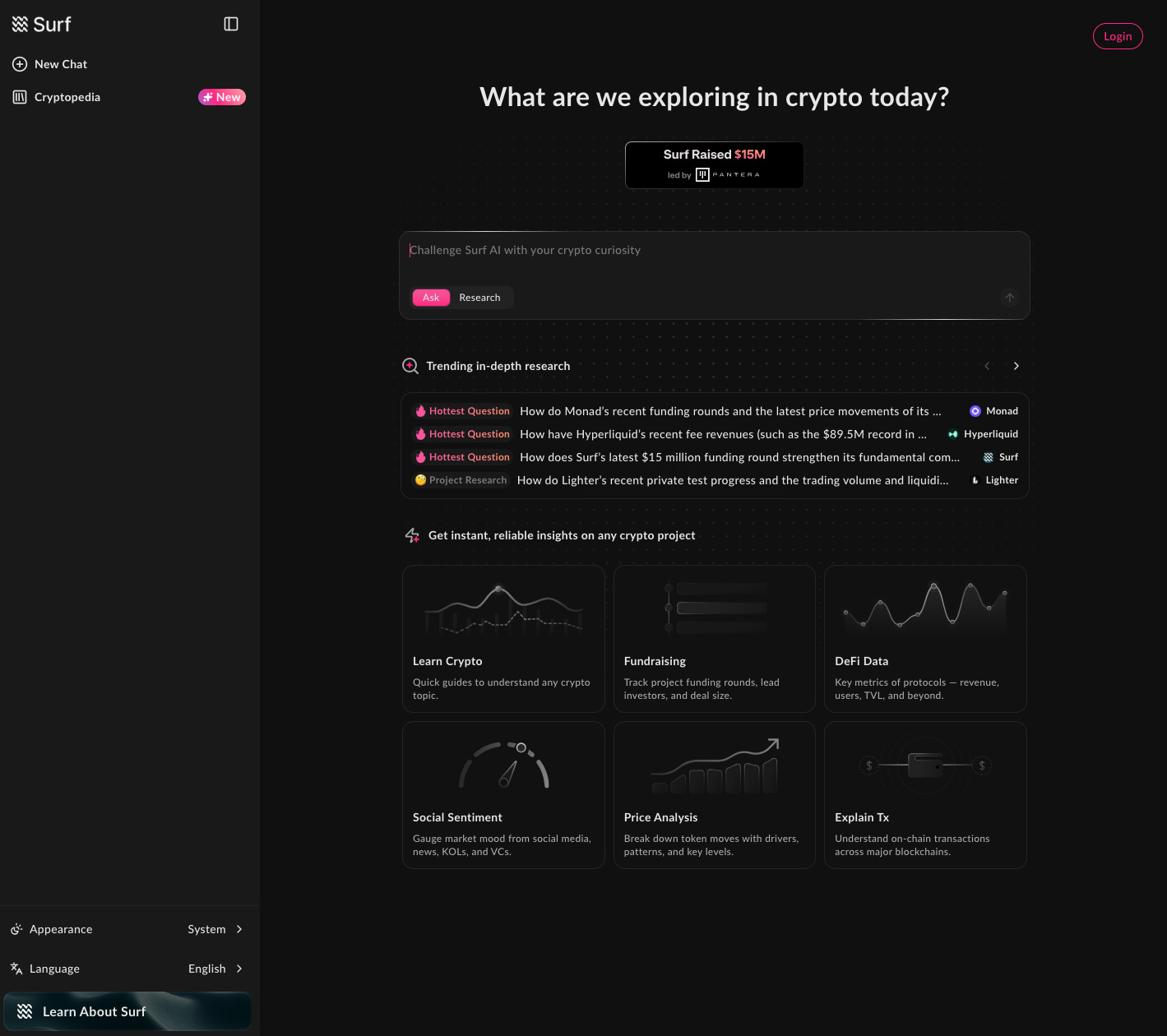Switch to Research mode
This screenshot has width=1167, height=1036.
[x=479, y=298]
